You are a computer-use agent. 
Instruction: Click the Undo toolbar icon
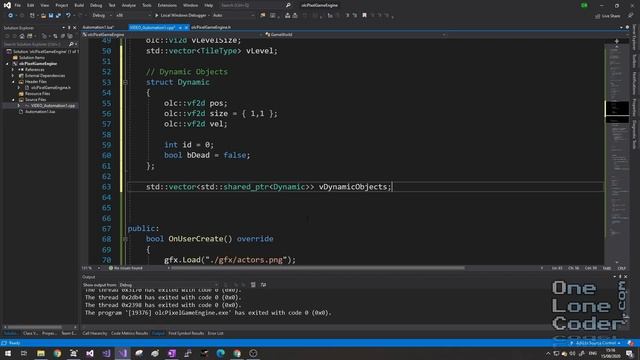click(x=68, y=16)
